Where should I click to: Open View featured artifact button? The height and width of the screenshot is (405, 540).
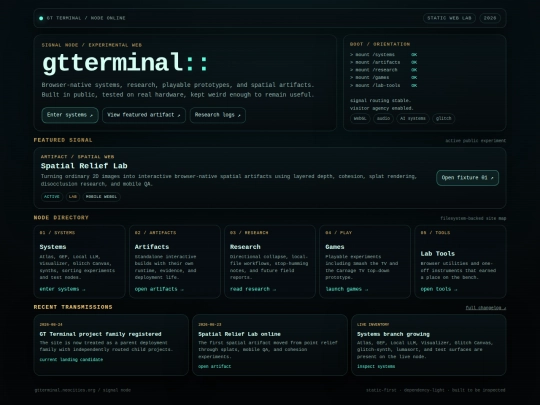(x=144, y=115)
